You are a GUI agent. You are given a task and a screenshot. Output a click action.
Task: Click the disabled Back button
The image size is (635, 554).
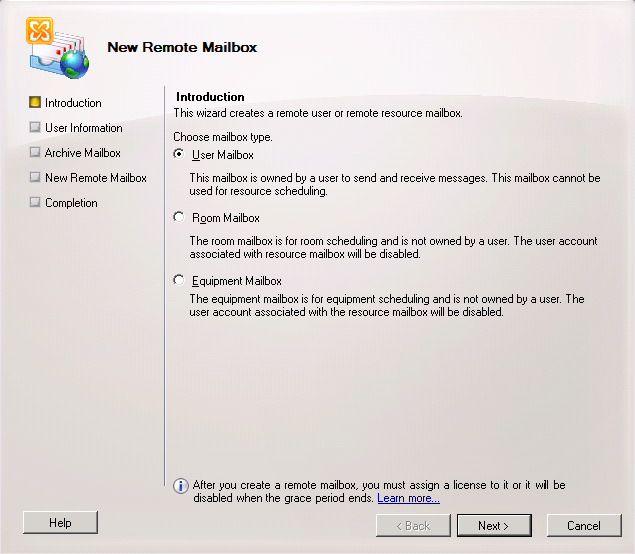click(412, 525)
